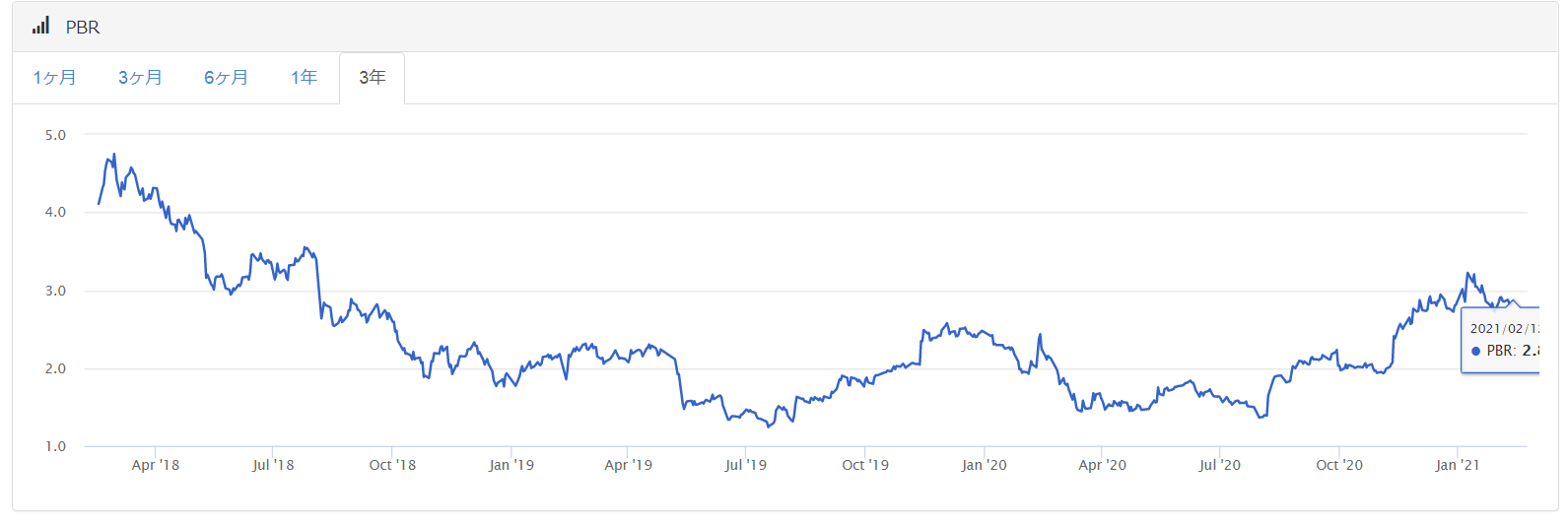This screenshot has height=527, width=1568.
Task: Click the active 3年 tab
Action: point(372,78)
